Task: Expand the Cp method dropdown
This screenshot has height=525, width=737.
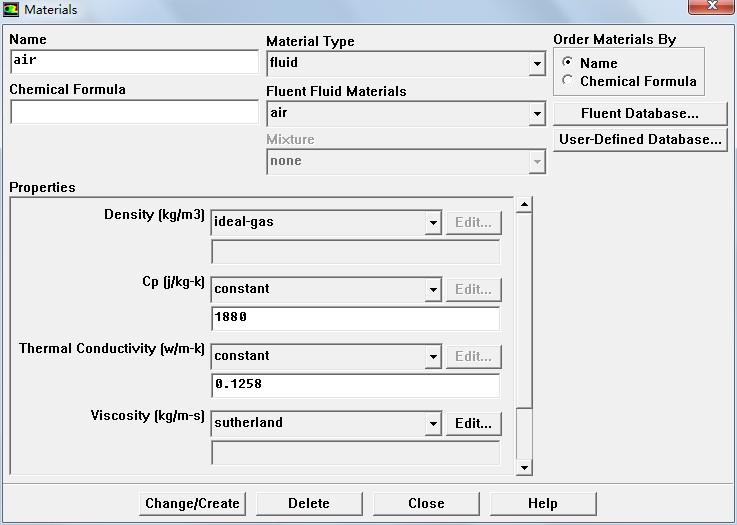Action: (x=433, y=290)
